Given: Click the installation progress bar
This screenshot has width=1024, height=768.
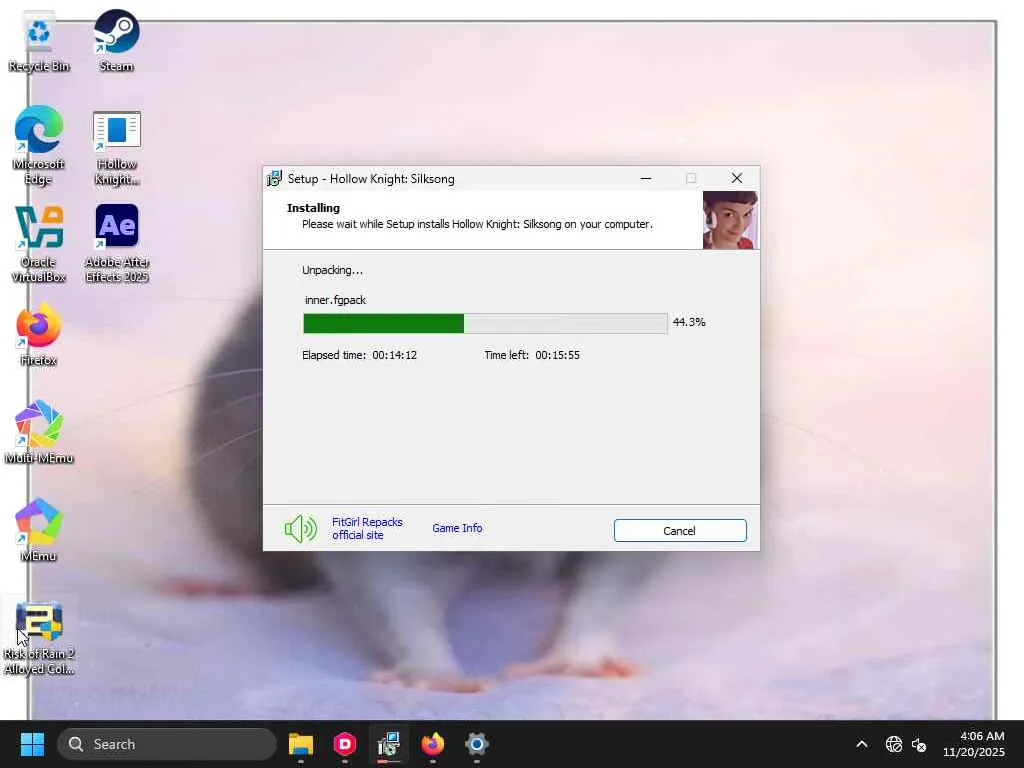Looking at the screenshot, I should point(485,323).
